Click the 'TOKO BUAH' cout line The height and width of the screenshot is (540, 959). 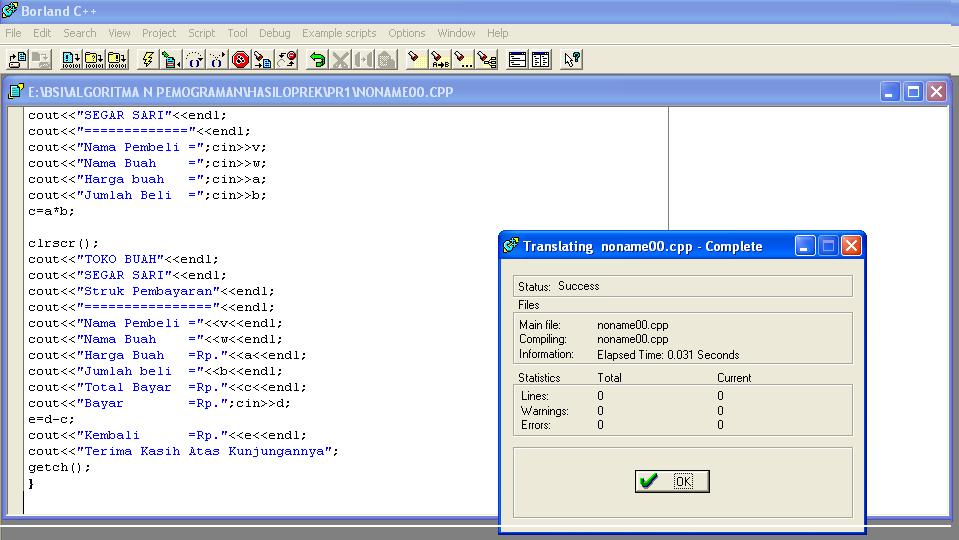pos(123,259)
